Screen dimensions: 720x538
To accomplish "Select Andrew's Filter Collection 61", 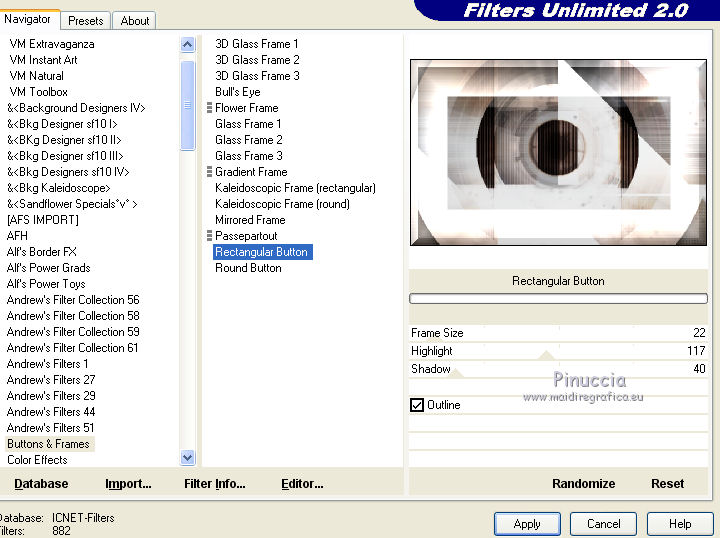I will pos(73,348).
